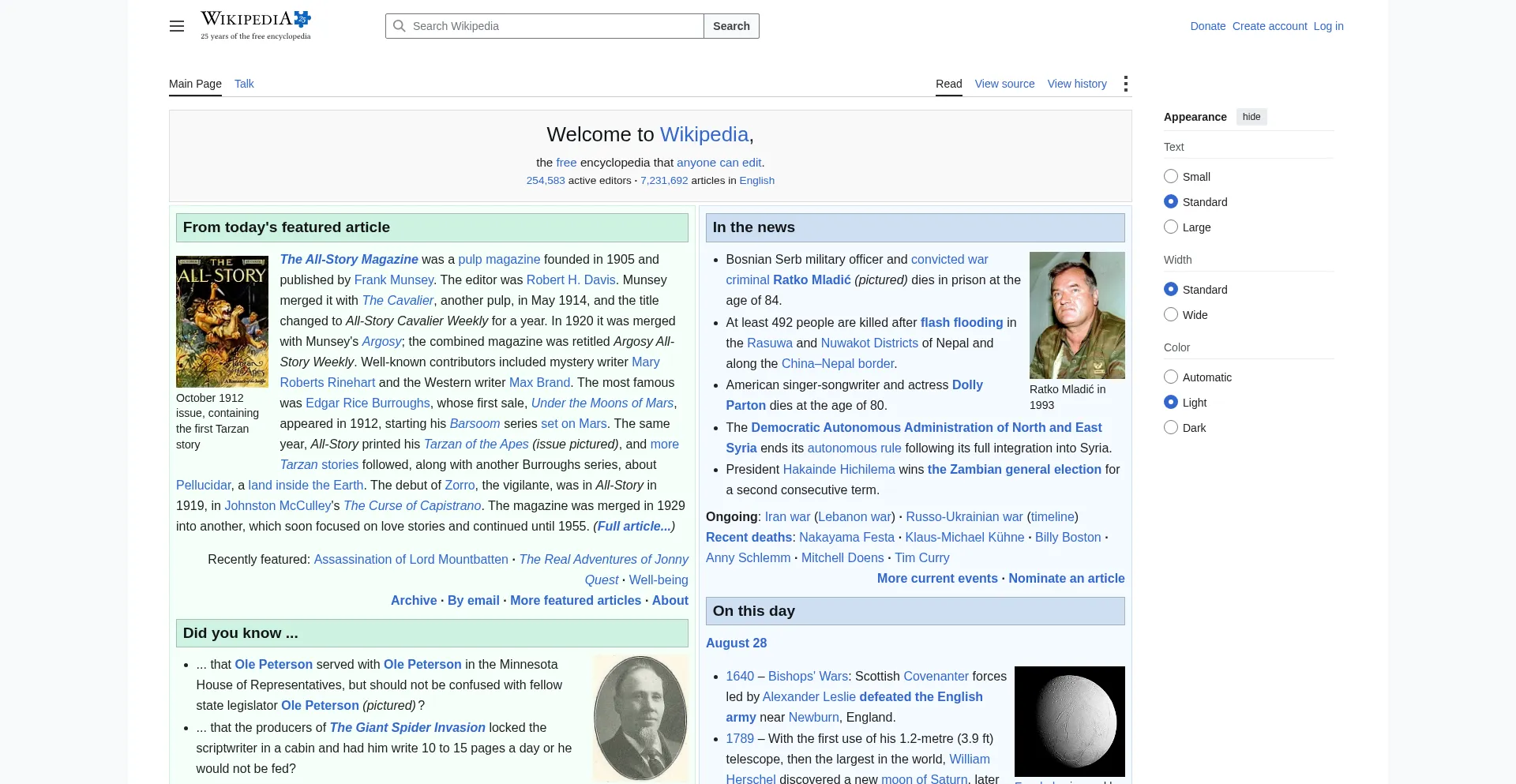Select Small text size

[x=1171, y=177]
